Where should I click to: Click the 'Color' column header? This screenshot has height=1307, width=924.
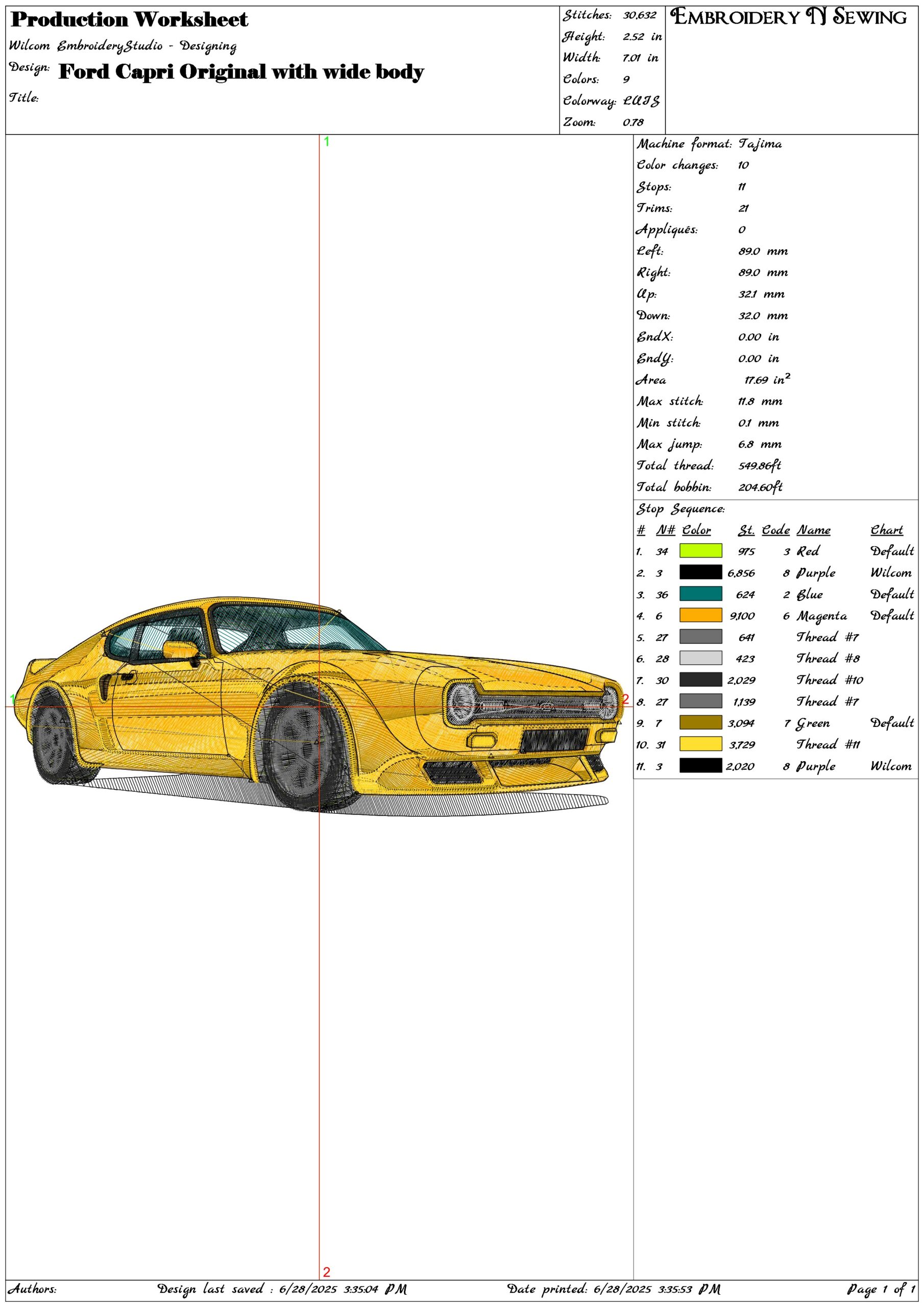[x=696, y=530]
